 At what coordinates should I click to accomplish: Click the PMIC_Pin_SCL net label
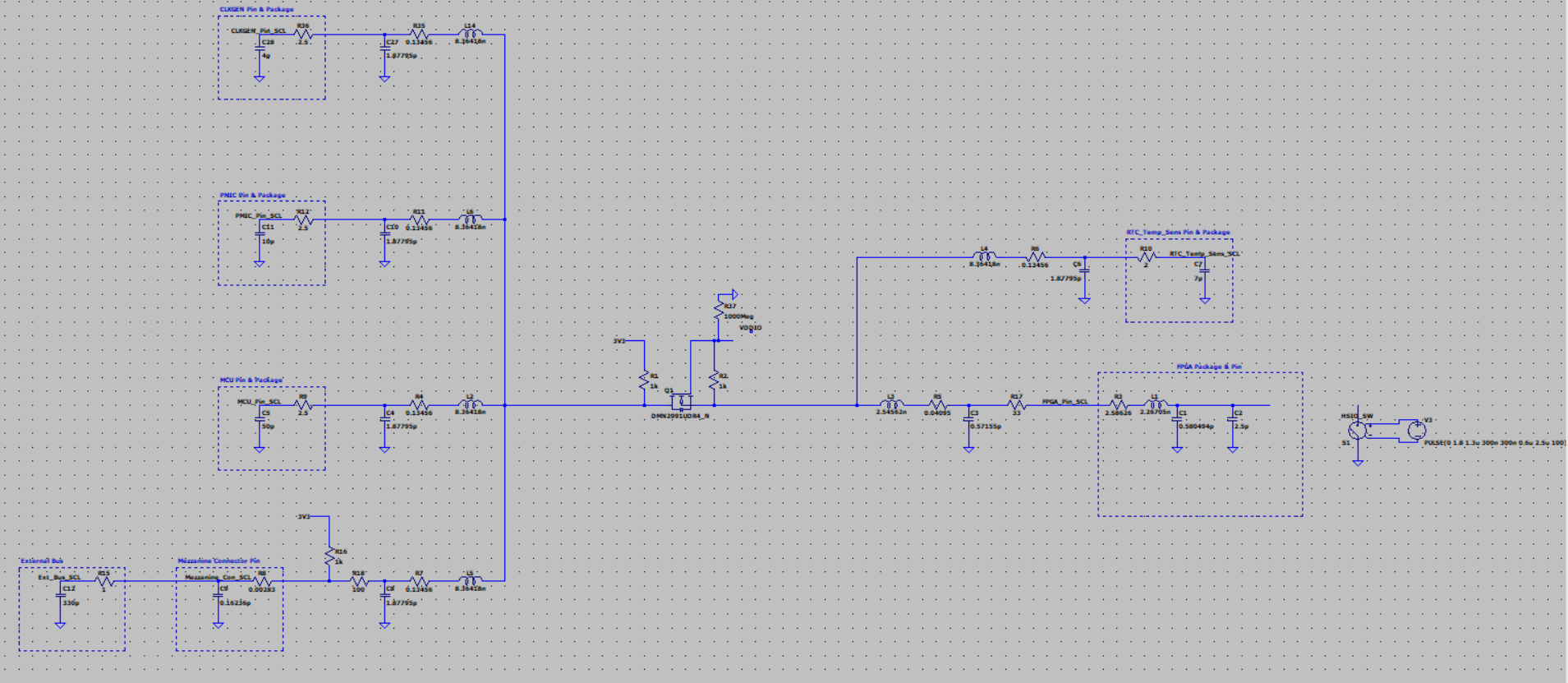(x=258, y=216)
